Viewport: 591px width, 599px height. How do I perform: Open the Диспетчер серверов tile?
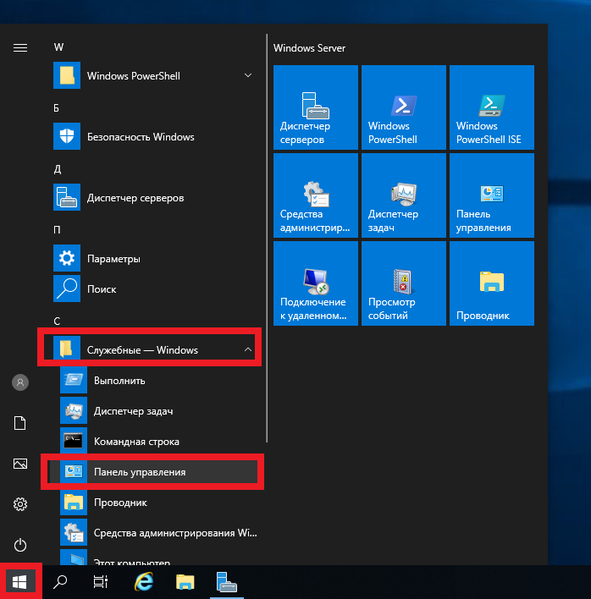coord(316,107)
